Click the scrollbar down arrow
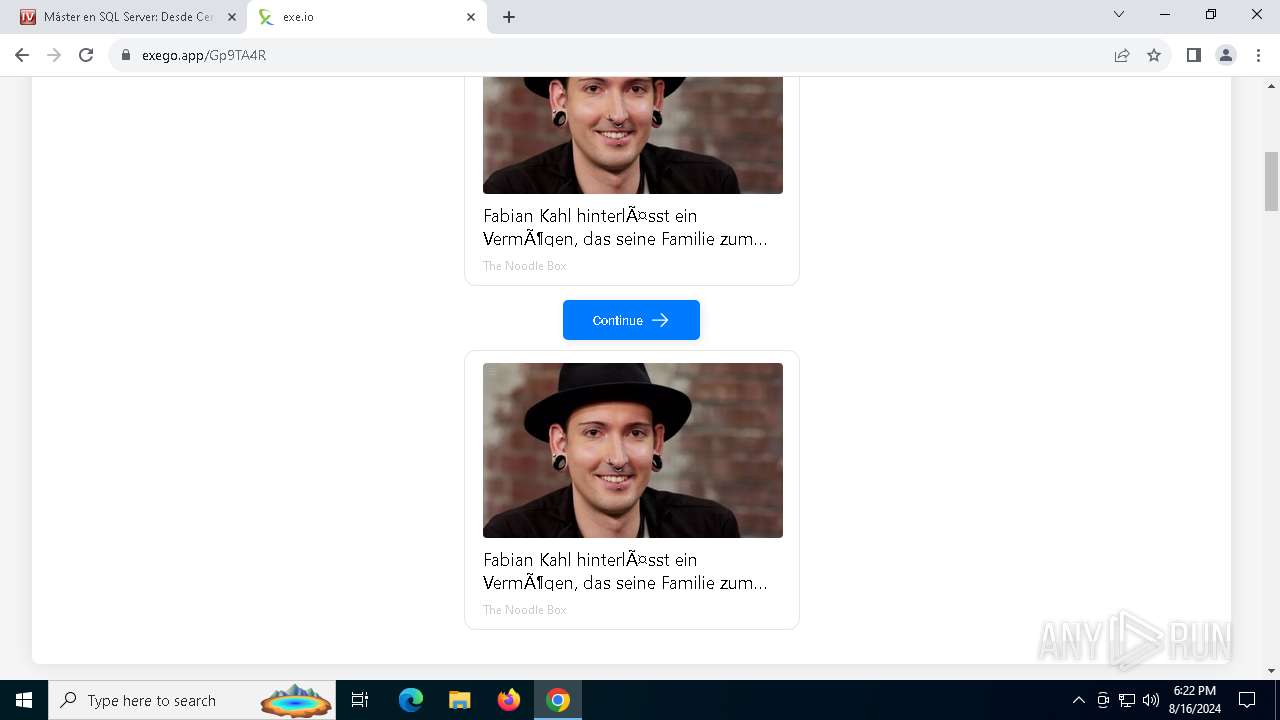The width and height of the screenshot is (1280, 720). click(1271, 671)
